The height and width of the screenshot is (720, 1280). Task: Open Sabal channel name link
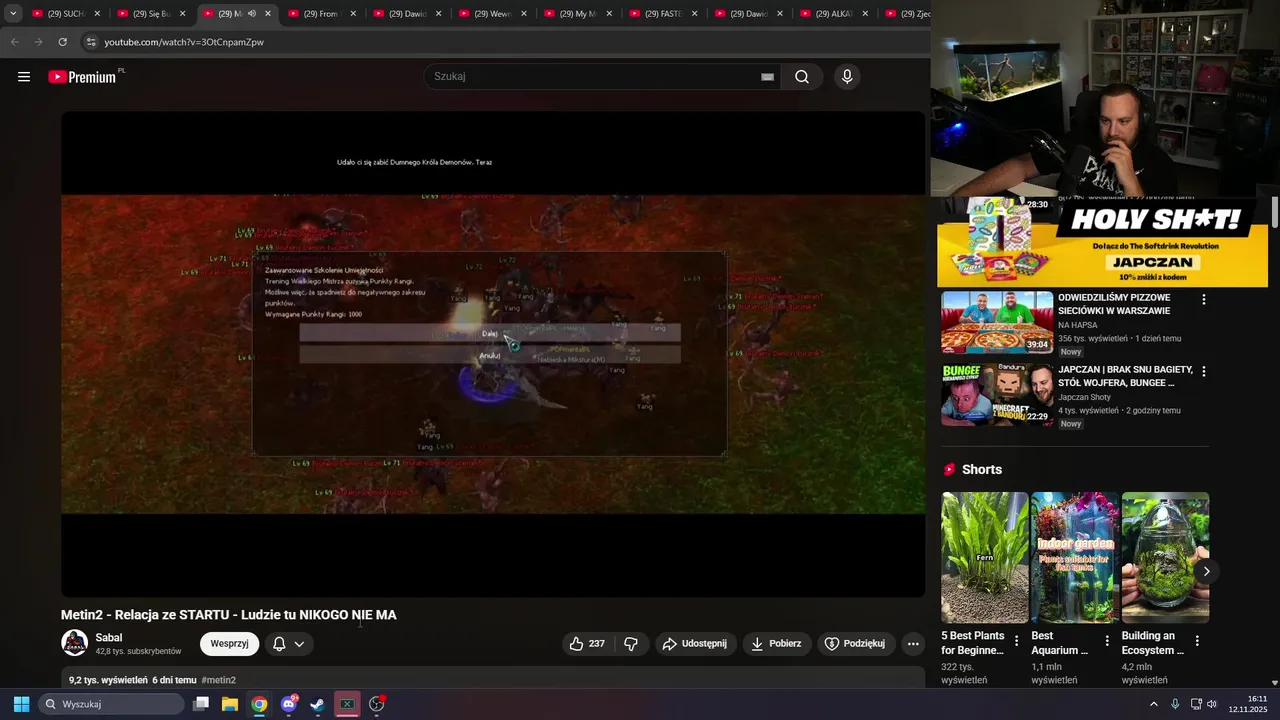(x=109, y=638)
